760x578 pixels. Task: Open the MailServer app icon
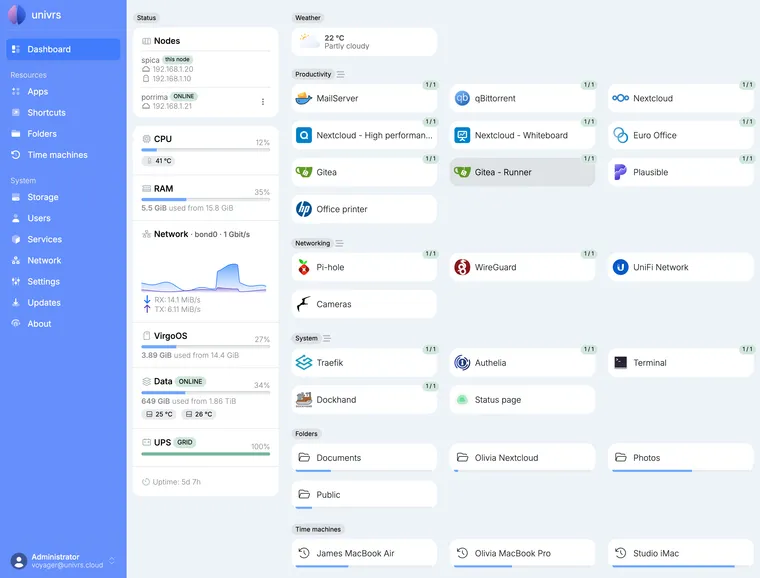click(303, 98)
